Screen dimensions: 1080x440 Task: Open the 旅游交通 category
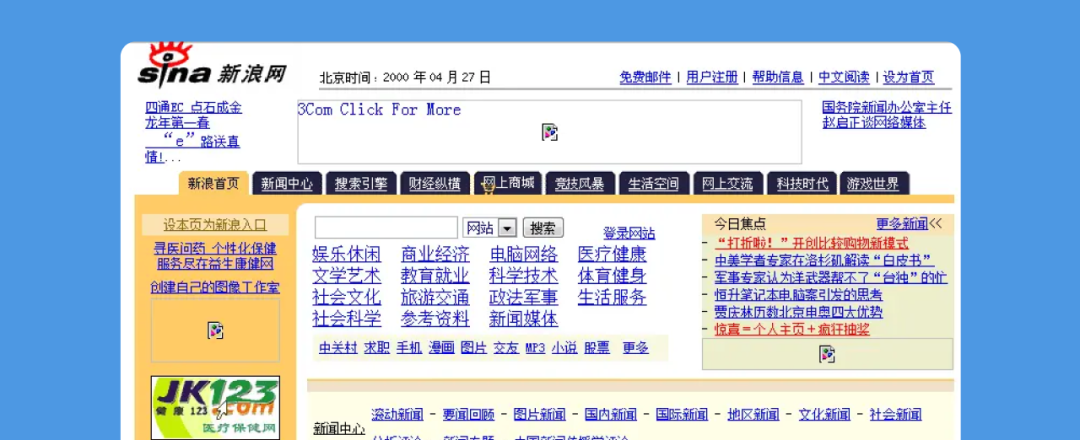(x=435, y=297)
